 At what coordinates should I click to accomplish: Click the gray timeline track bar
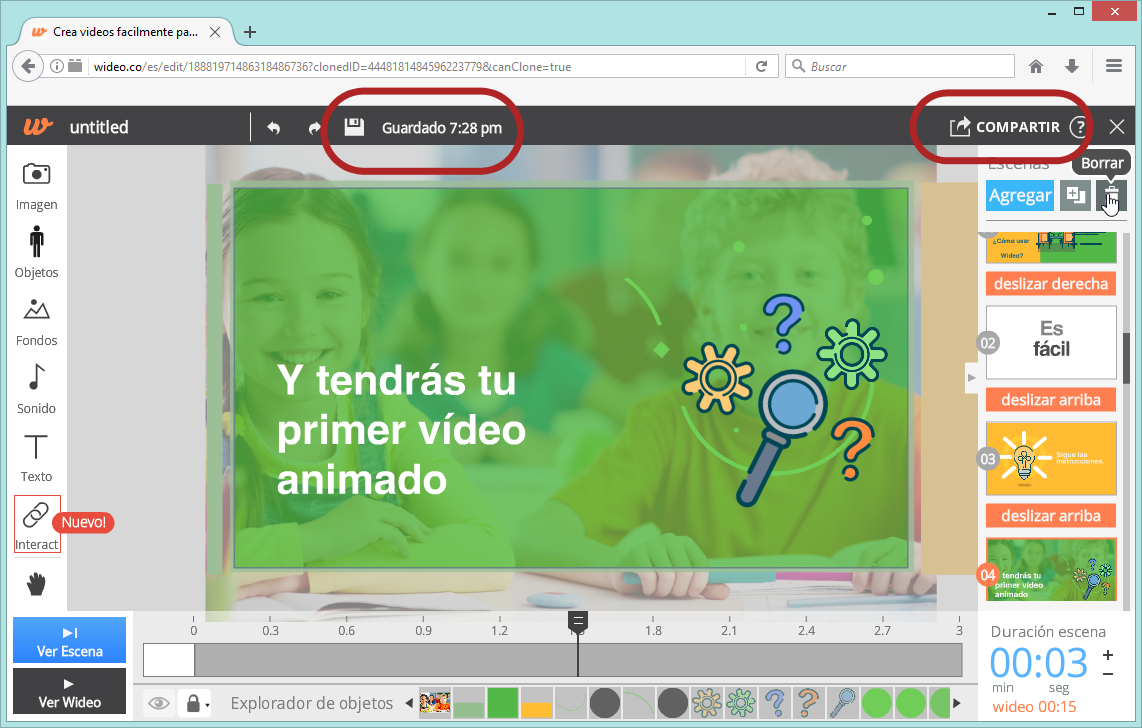[x=578, y=660]
